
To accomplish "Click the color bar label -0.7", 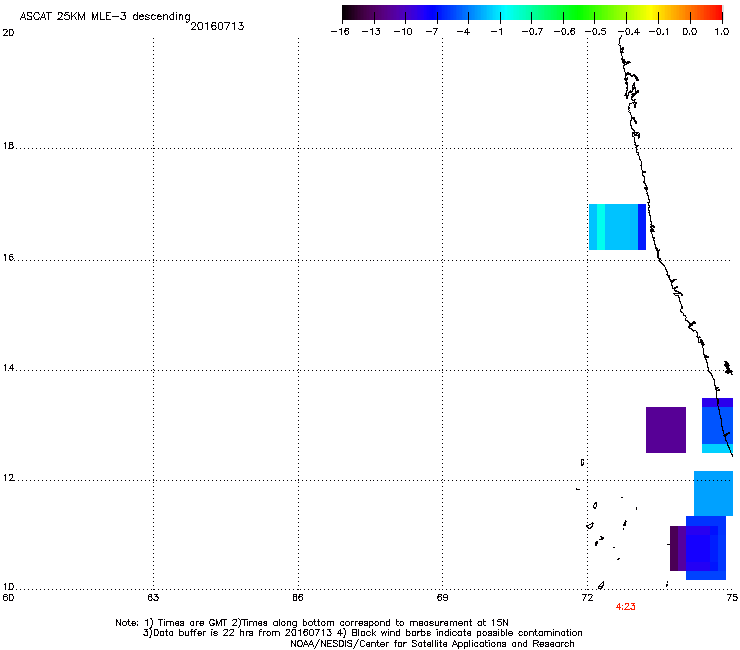I will click(x=532, y=32).
